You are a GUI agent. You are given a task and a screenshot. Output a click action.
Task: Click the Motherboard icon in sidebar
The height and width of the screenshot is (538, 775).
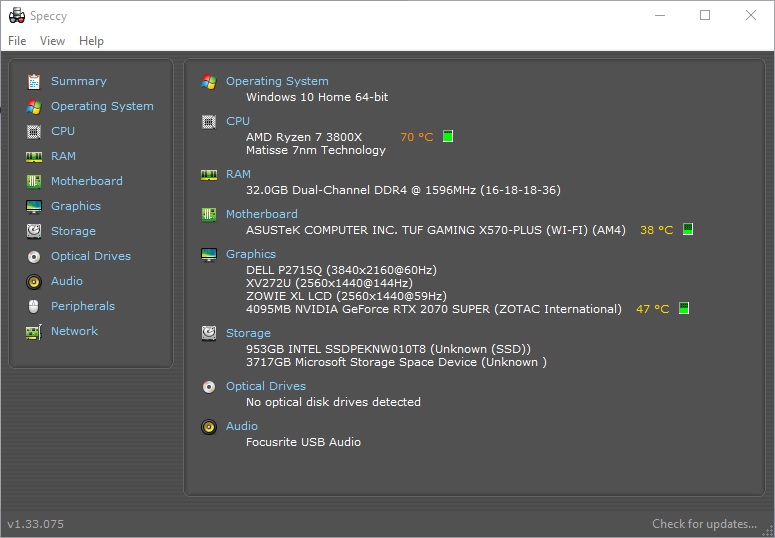[34, 181]
